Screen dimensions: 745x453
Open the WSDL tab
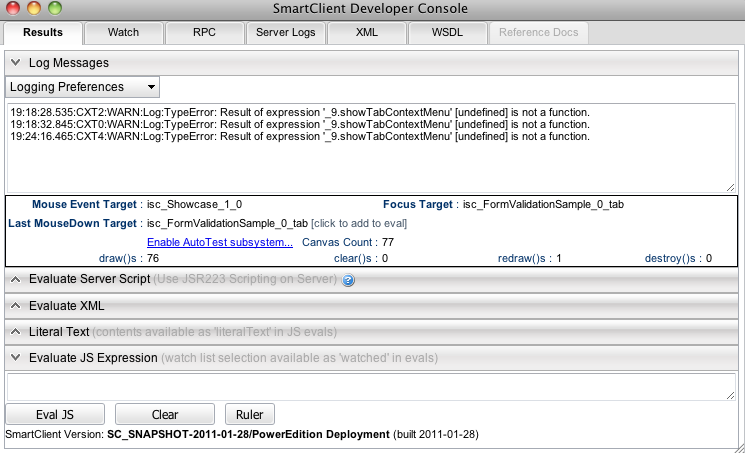pos(447,32)
